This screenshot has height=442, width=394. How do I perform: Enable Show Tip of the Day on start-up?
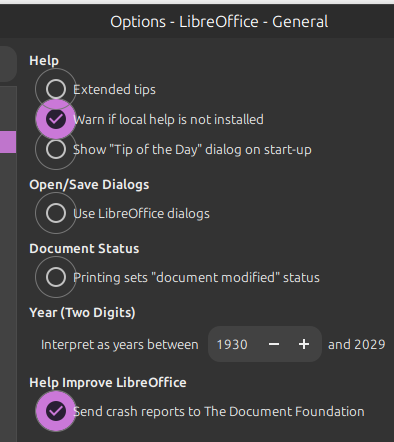56,149
